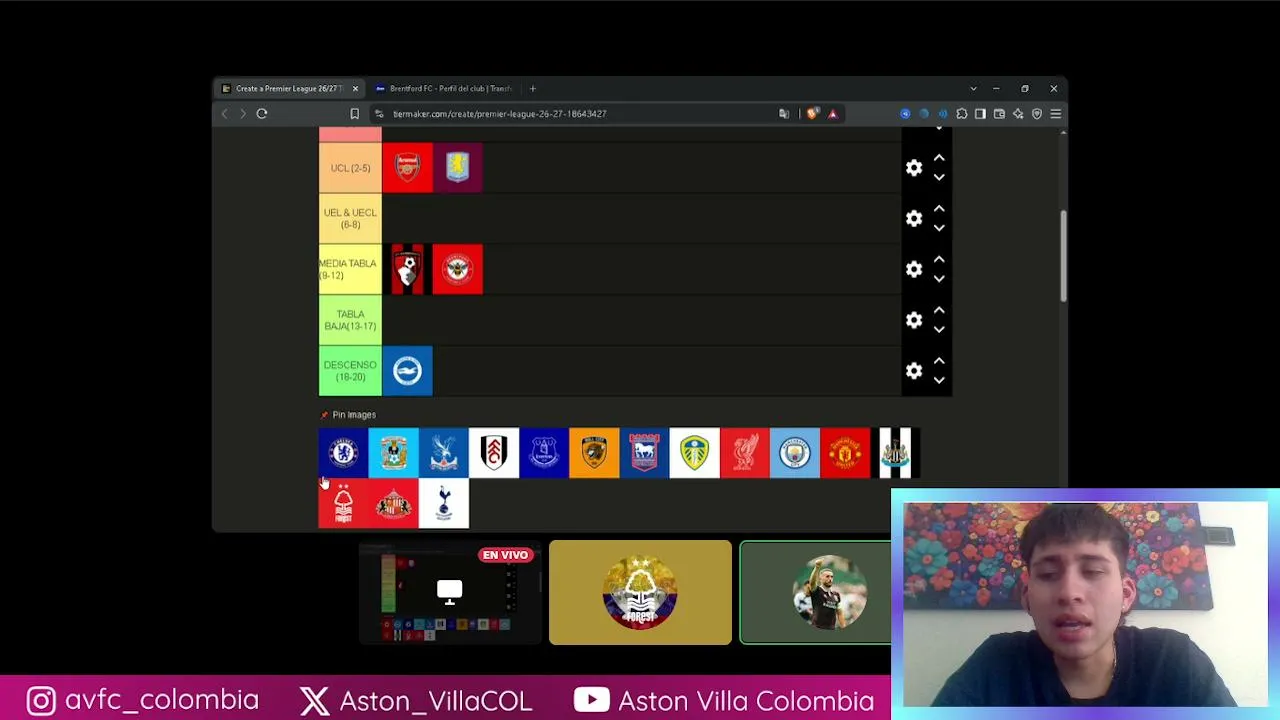Open settings gear for MEDIA TABLA tier
1280x720 pixels.
914,270
